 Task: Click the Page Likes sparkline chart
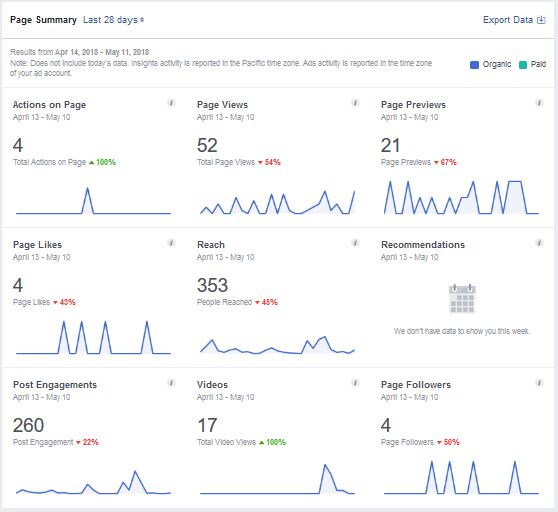pyautogui.click(x=93, y=338)
